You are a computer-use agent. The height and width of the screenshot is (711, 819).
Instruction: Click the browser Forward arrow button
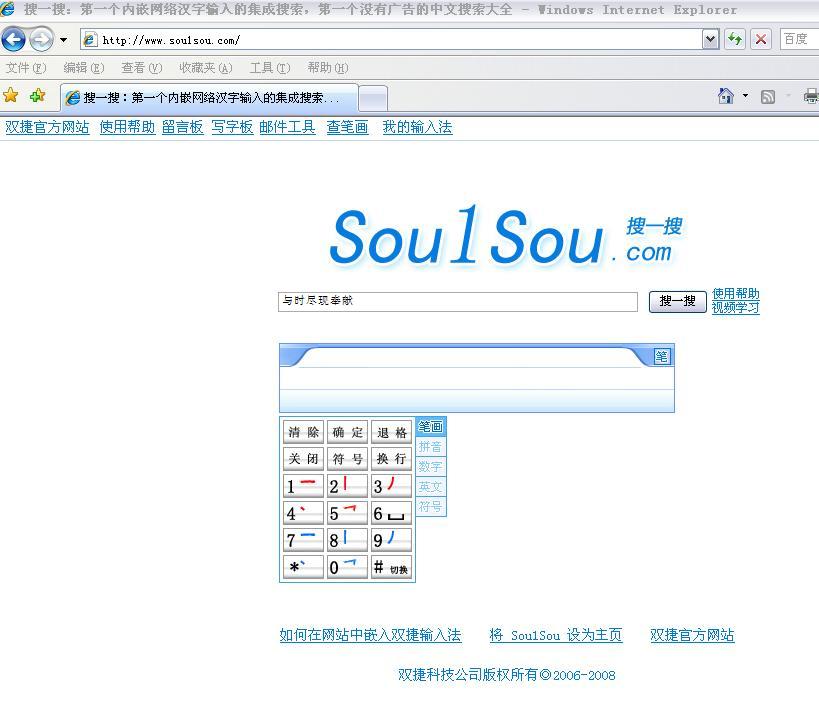click(x=41, y=40)
